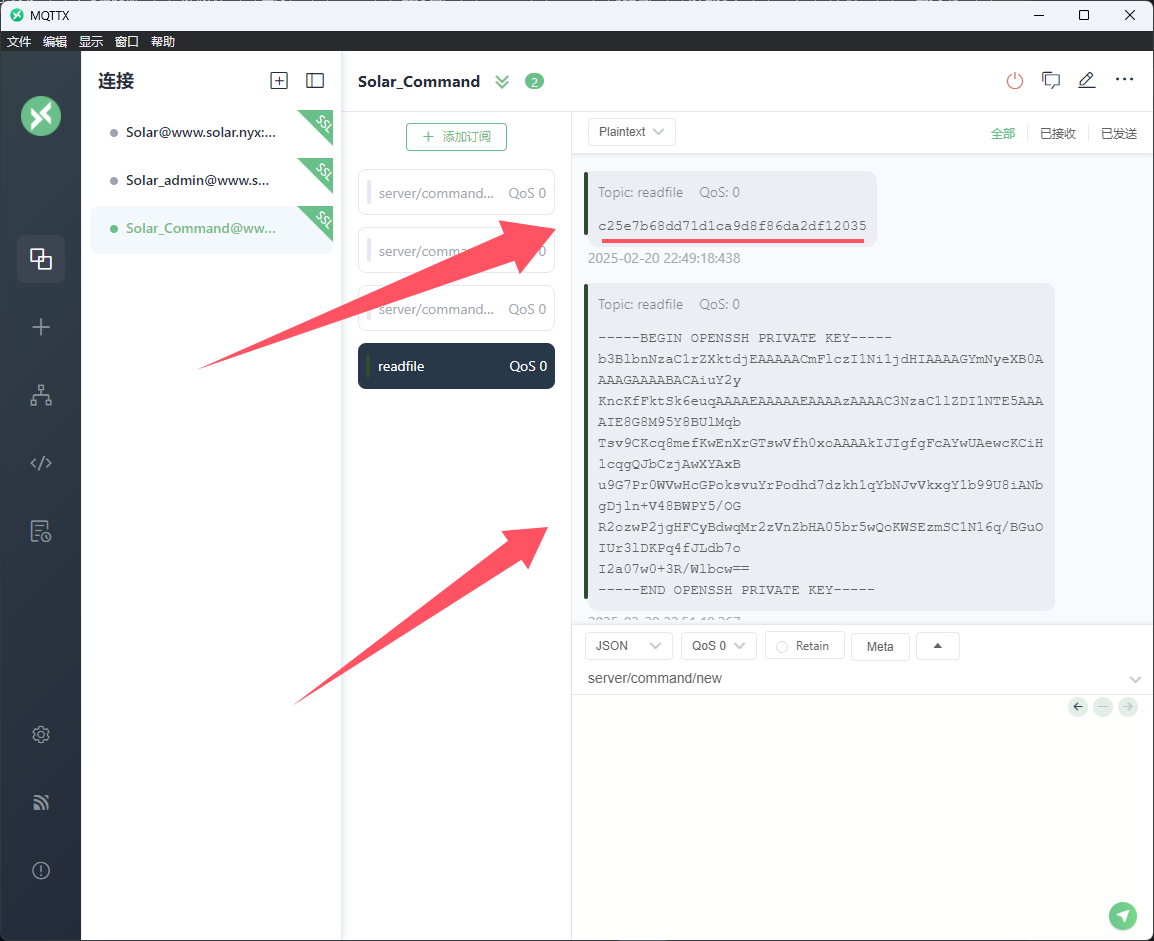Open the QoS 0 dropdown
The width and height of the screenshot is (1154, 941).
[718, 646]
